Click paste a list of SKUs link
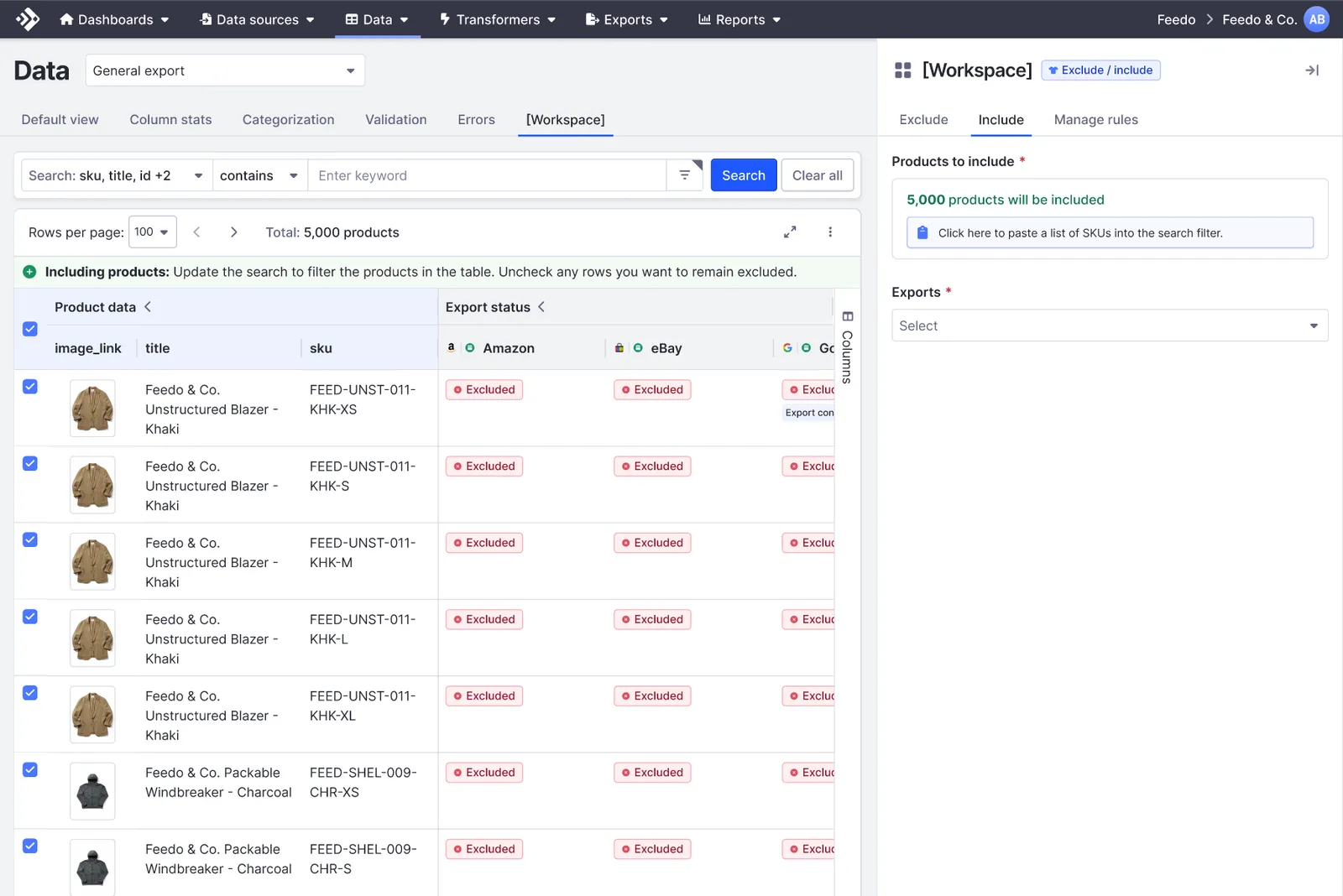The height and width of the screenshot is (896, 1343). [1110, 232]
